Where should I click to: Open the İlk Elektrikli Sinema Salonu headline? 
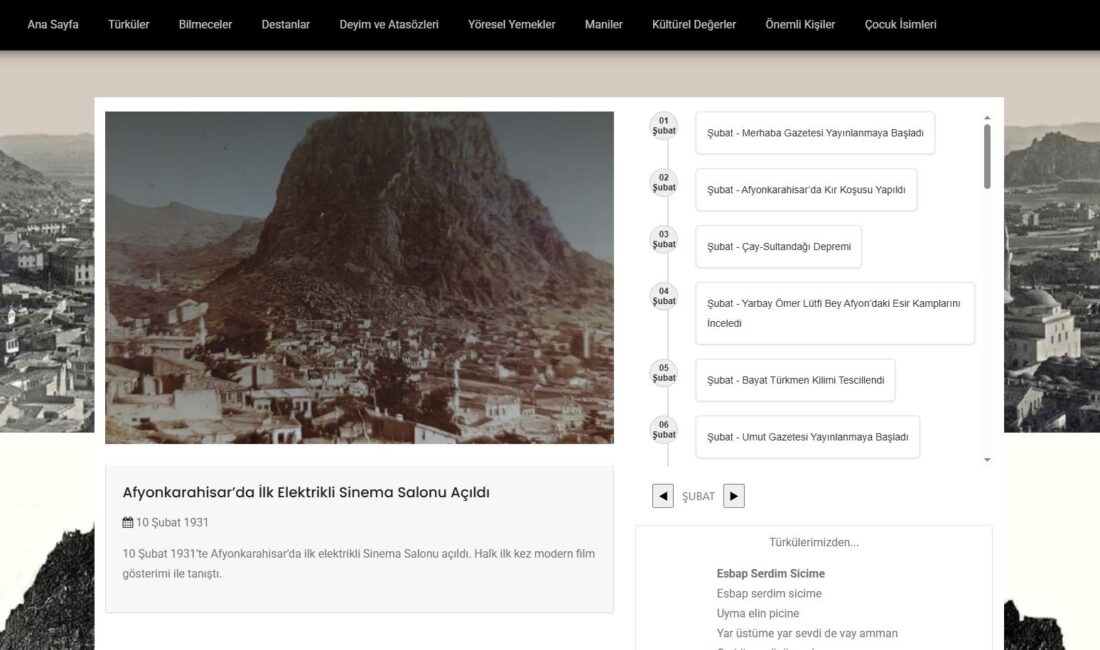click(x=306, y=492)
